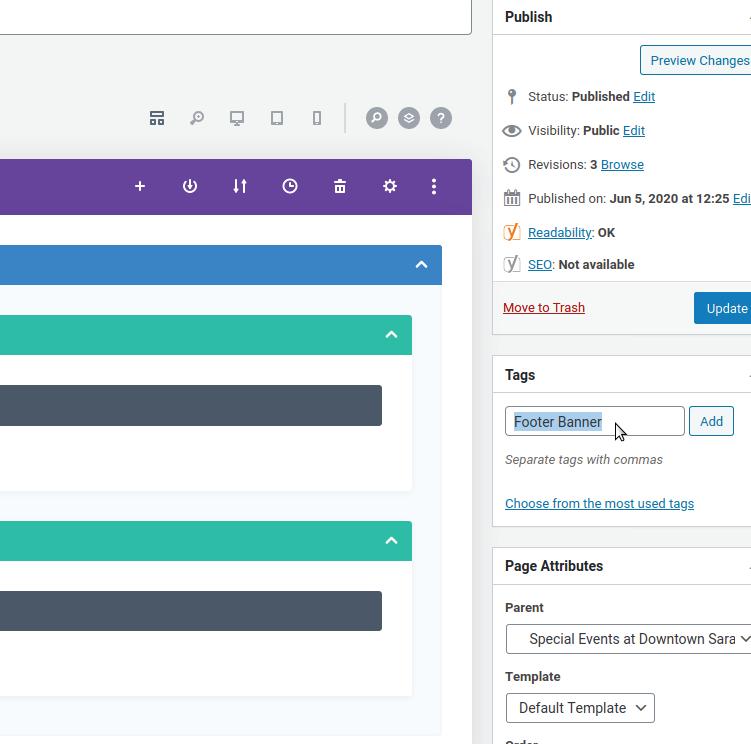Switch to desktop view icon
The width and height of the screenshot is (751, 744).
pyautogui.click(x=237, y=118)
